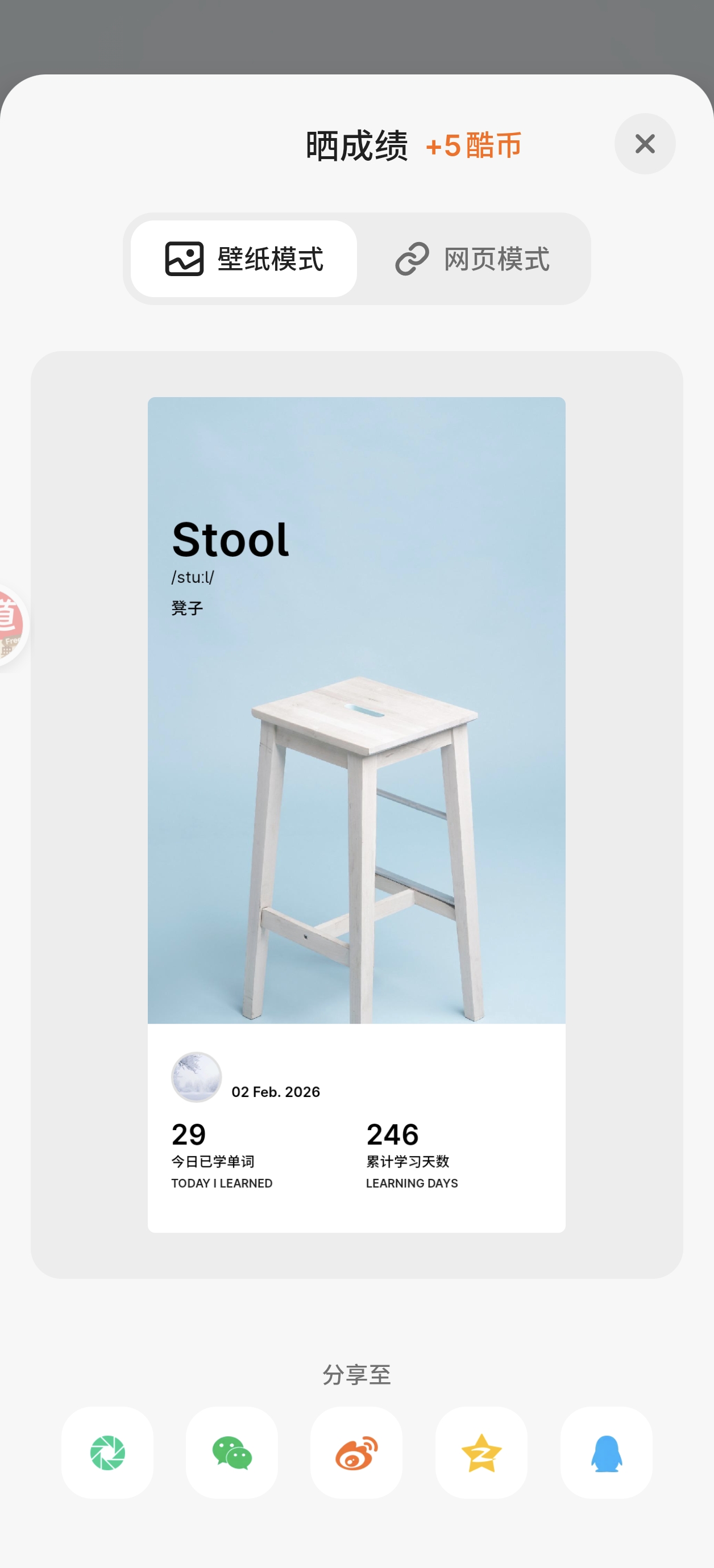714x1568 pixels.
Task: Tap the Stool wallpaper preview image
Action: point(356,710)
